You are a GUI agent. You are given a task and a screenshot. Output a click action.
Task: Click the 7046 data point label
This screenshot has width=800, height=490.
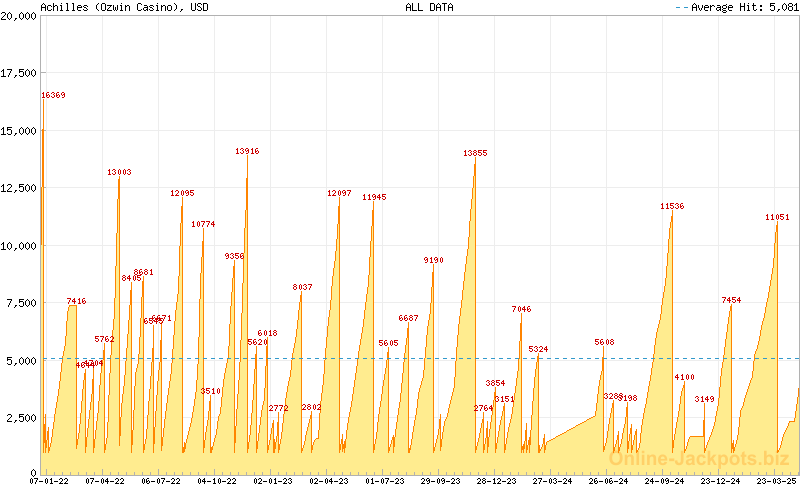(521, 309)
